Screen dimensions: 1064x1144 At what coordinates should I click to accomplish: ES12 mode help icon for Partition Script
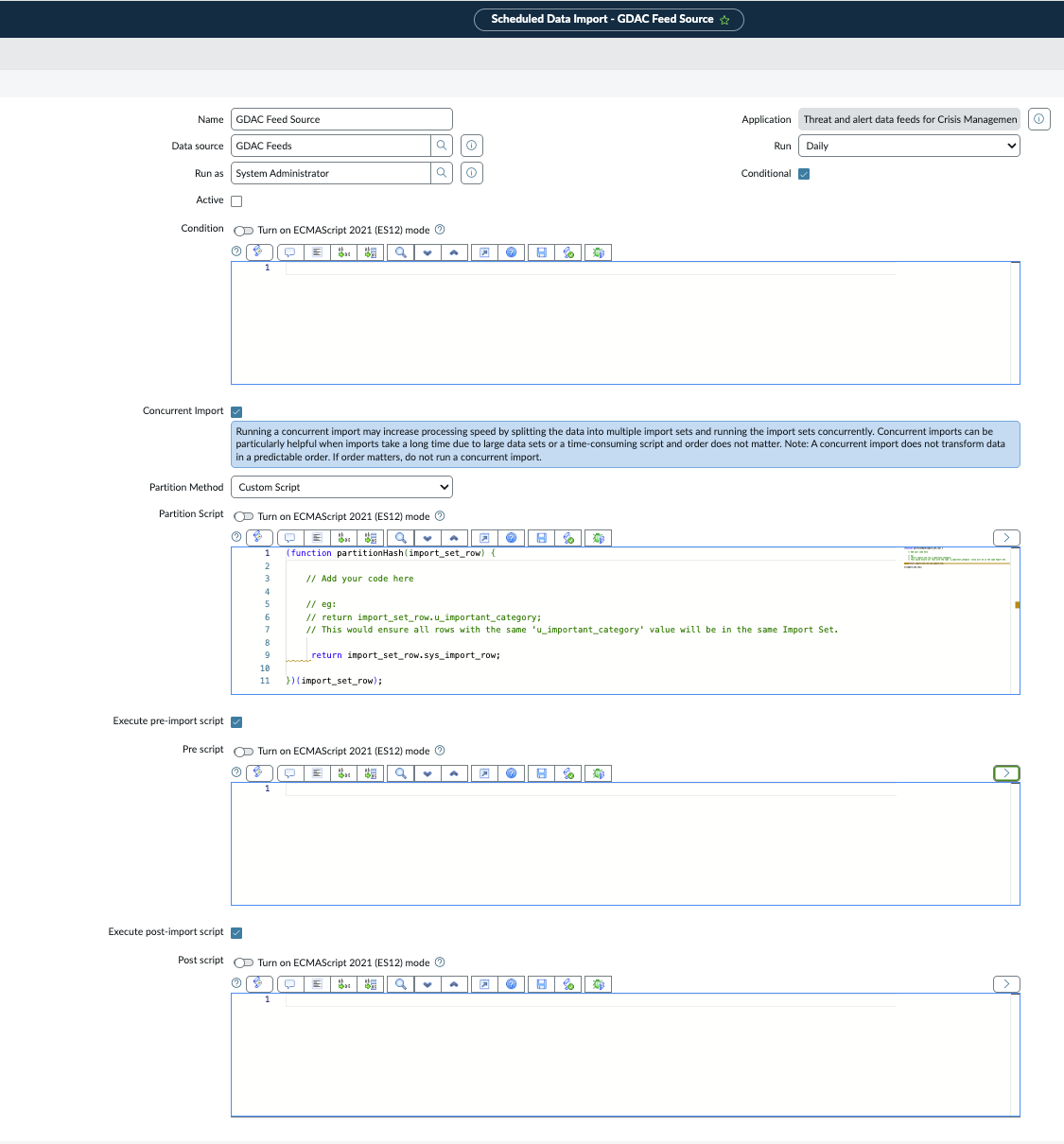click(440, 516)
